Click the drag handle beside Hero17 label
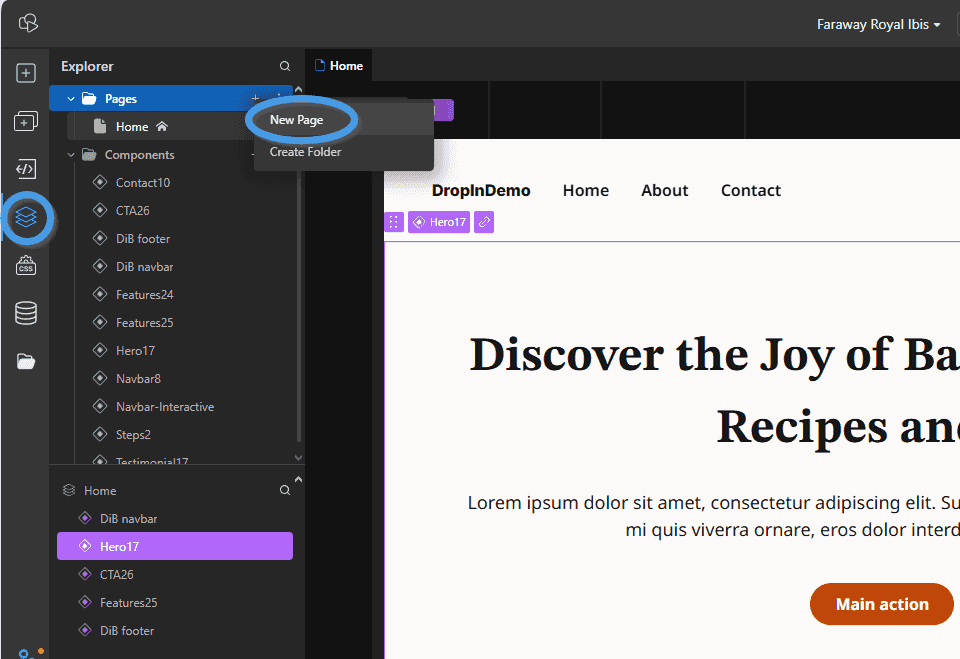This screenshot has height=659, width=960. point(394,222)
